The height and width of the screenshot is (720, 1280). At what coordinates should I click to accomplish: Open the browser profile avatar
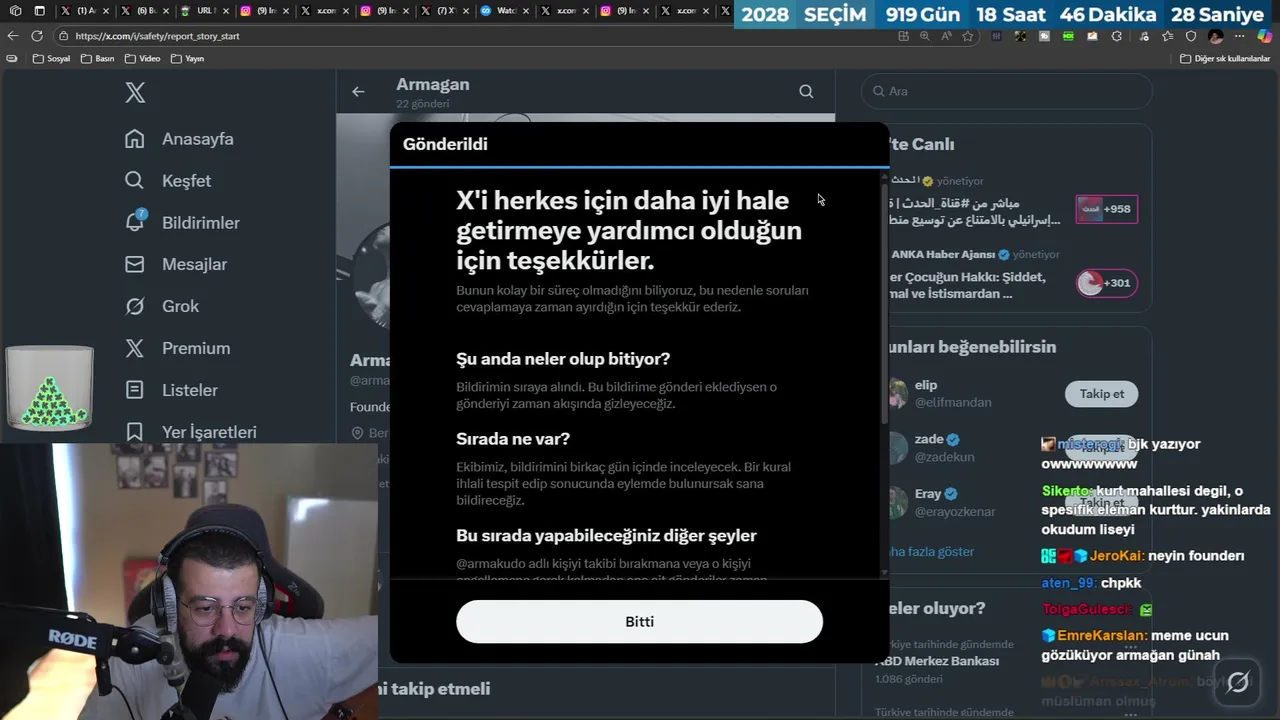click(x=1216, y=36)
